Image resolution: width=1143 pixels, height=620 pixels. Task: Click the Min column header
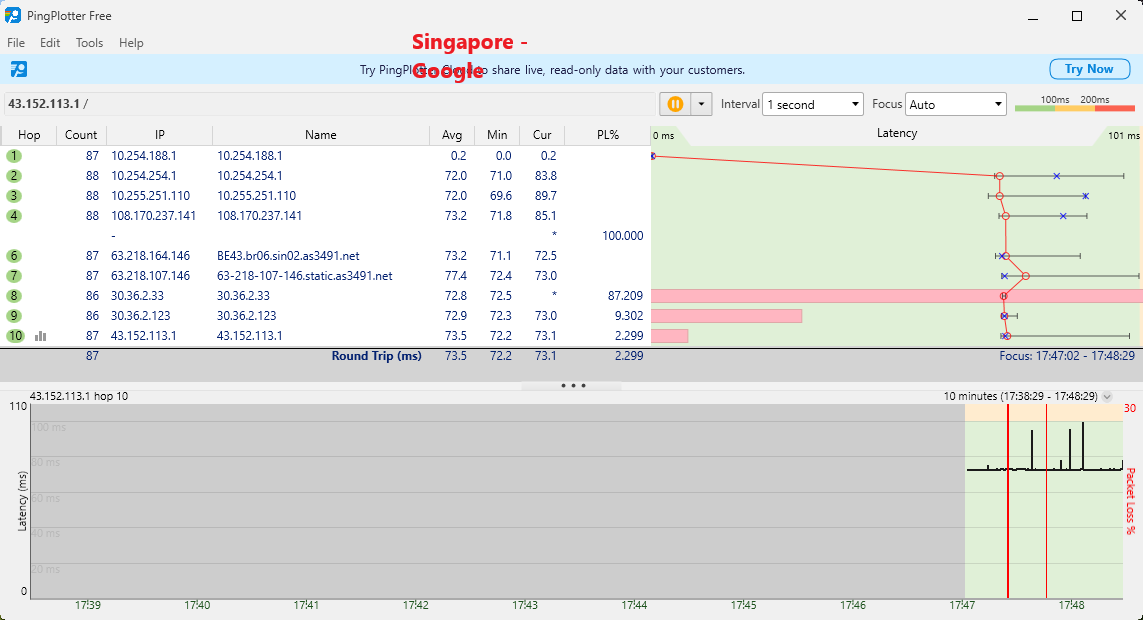[x=497, y=135]
